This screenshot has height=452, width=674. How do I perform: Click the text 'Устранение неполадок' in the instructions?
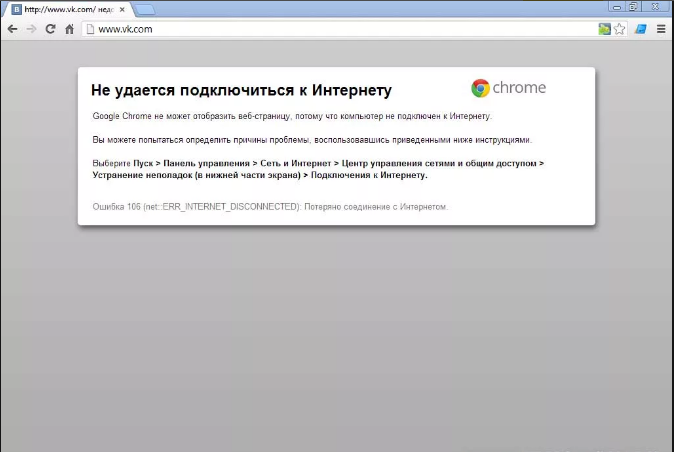[x=142, y=175]
